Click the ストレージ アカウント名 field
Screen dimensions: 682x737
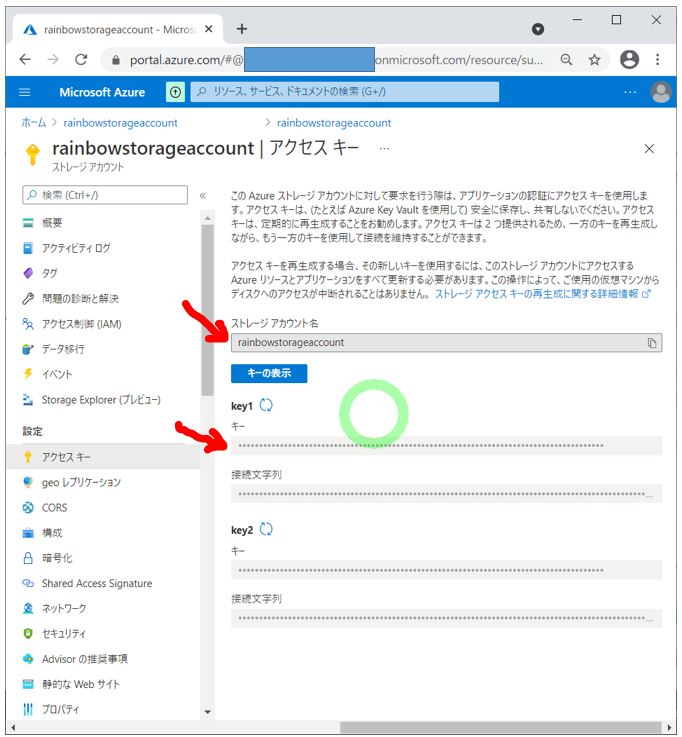(447, 343)
